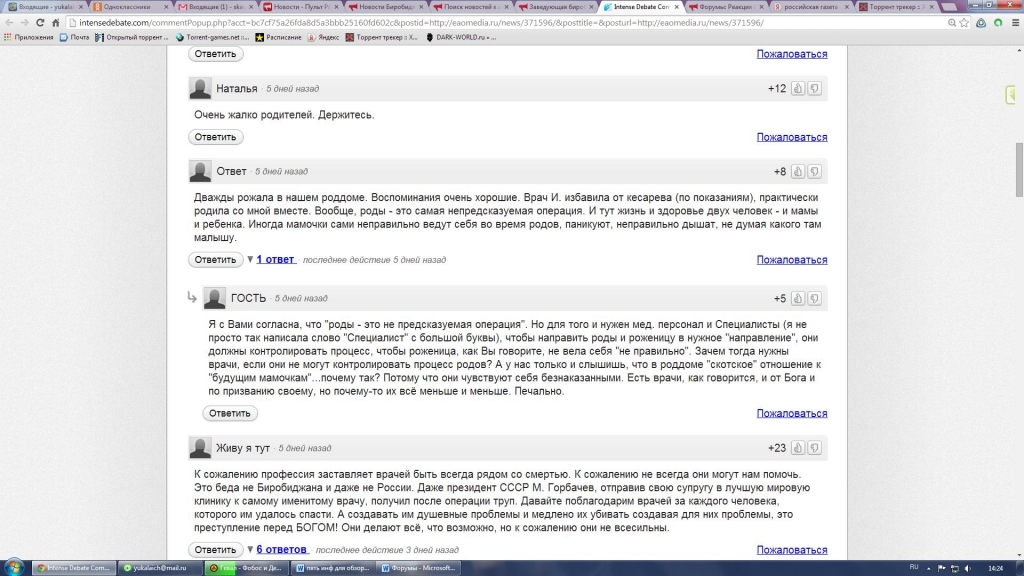Screen dimensions: 1024x576
Task: Switch to the Форумы: Реакция tab
Action: point(725,7)
